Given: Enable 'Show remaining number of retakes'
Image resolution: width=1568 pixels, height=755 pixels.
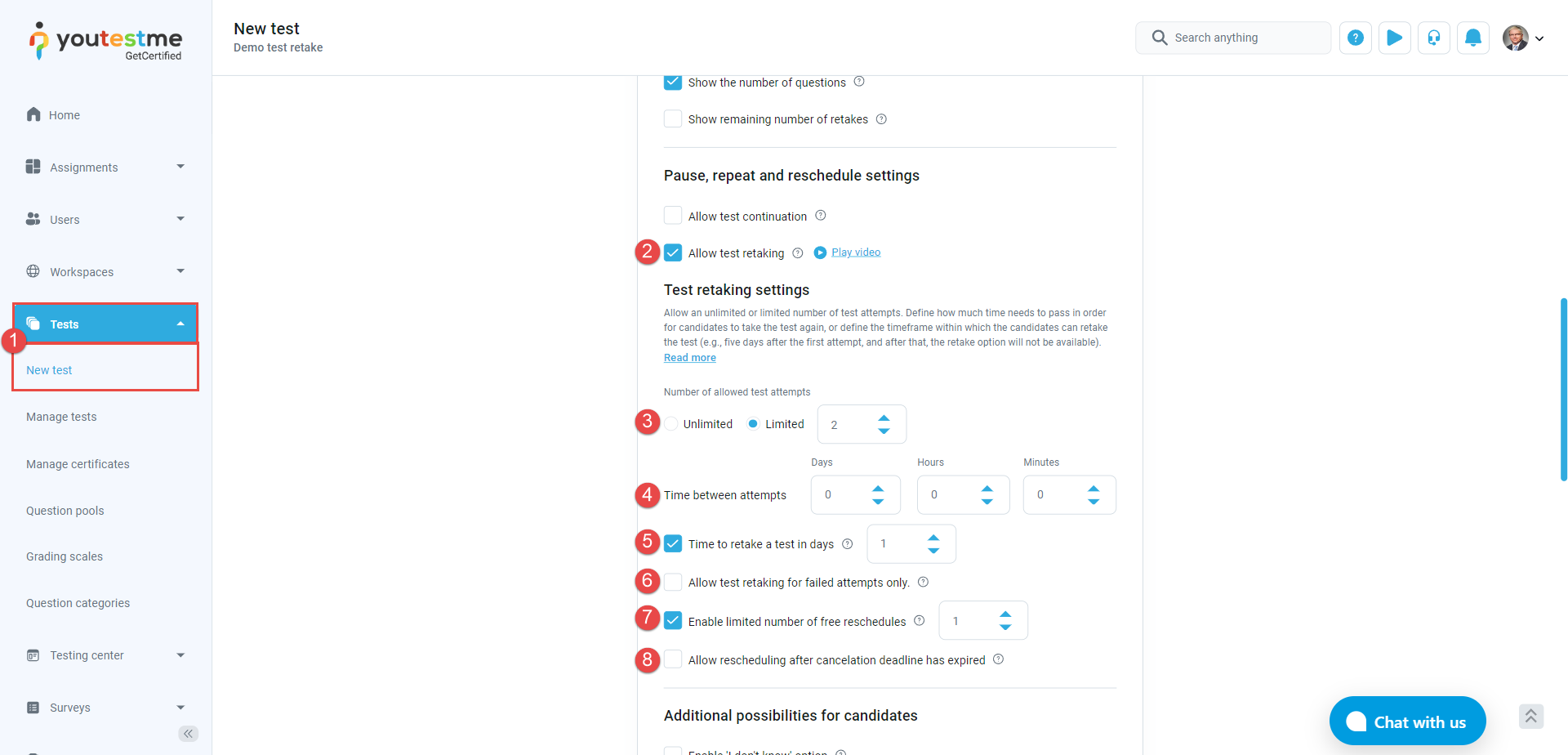Looking at the screenshot, I should pos(673,118).
